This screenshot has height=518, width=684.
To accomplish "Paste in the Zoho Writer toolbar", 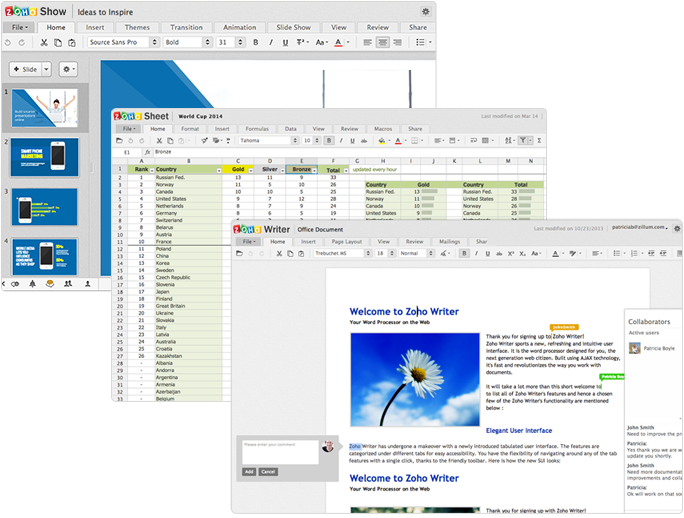I will (301, 254).
